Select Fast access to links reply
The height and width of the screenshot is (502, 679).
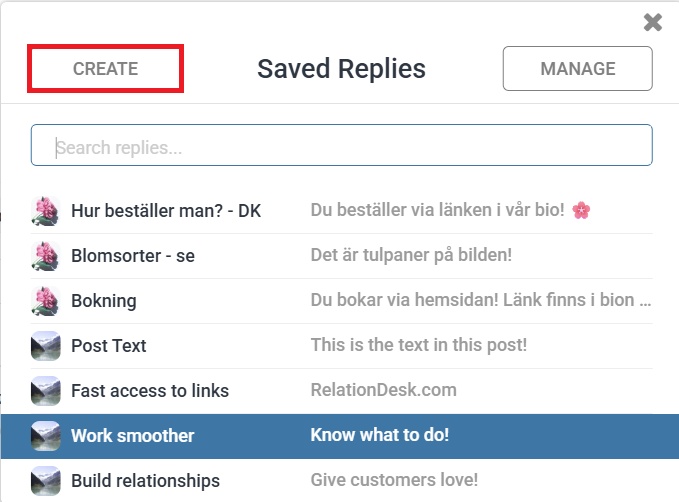point(341,391)
